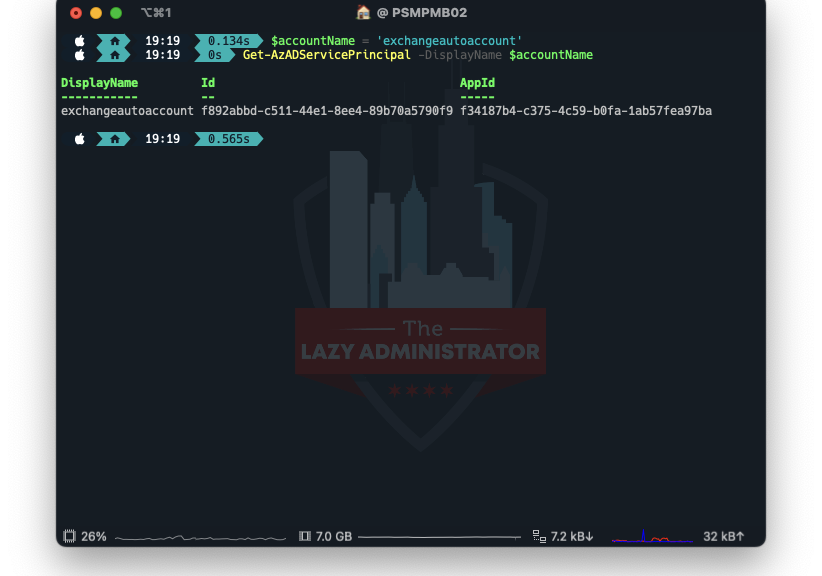This screenshot has width=822, height=576.
Task: Click the 0s execution time segment
Action: click(x=215, y=55)
